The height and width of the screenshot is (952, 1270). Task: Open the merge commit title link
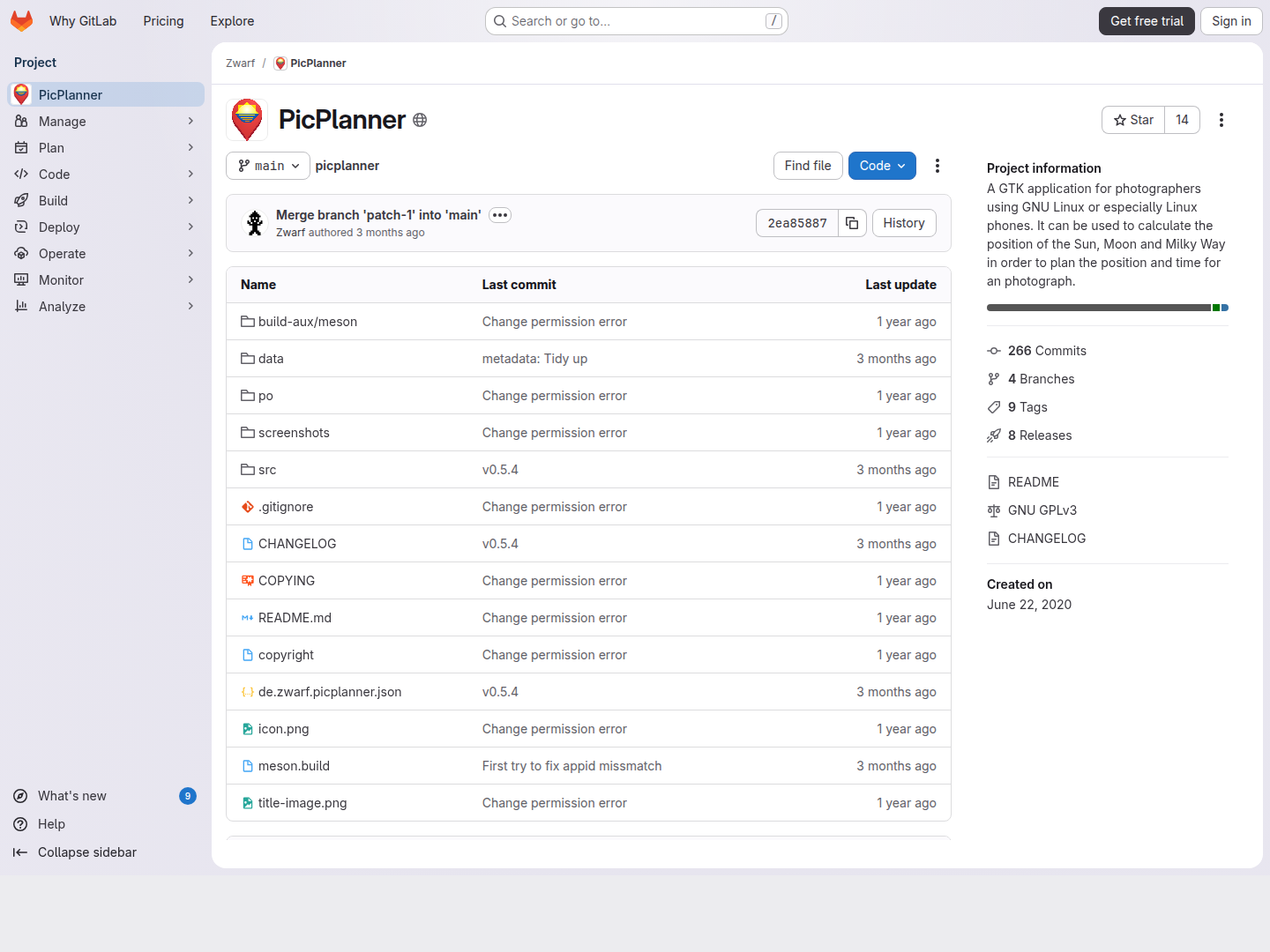click(x=378, y=215)
